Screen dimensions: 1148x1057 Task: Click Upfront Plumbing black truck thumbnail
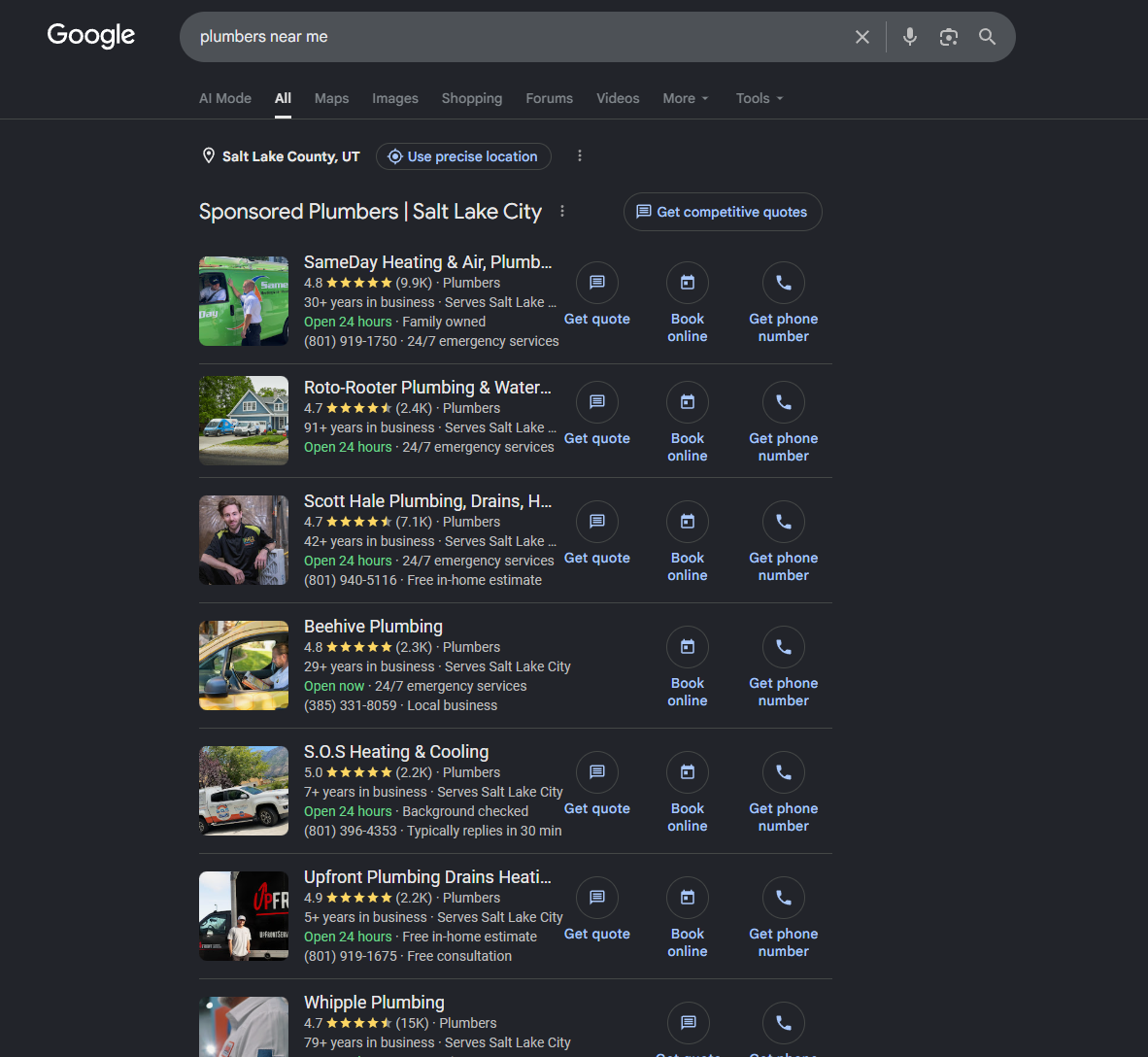tap(244, 915)
